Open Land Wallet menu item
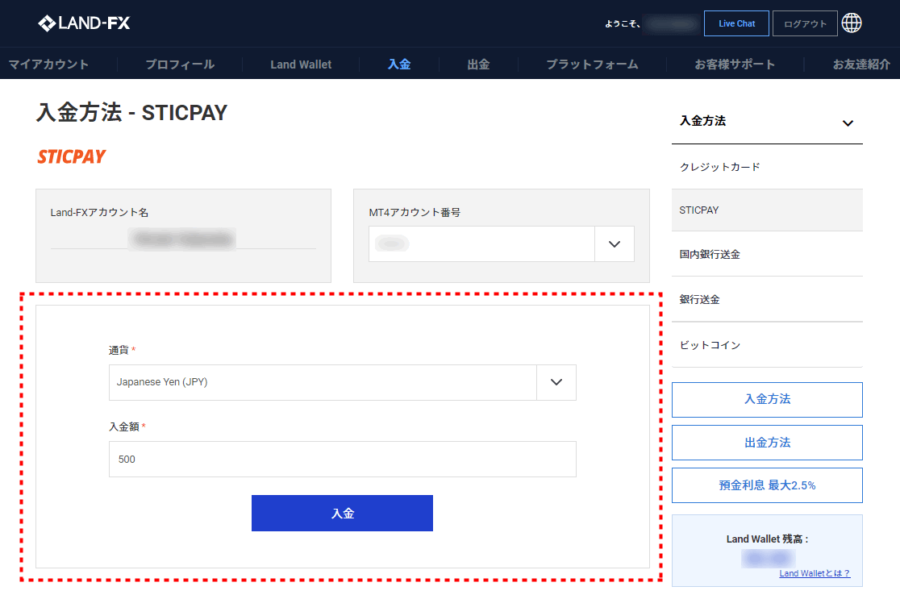 coord(301,64)
